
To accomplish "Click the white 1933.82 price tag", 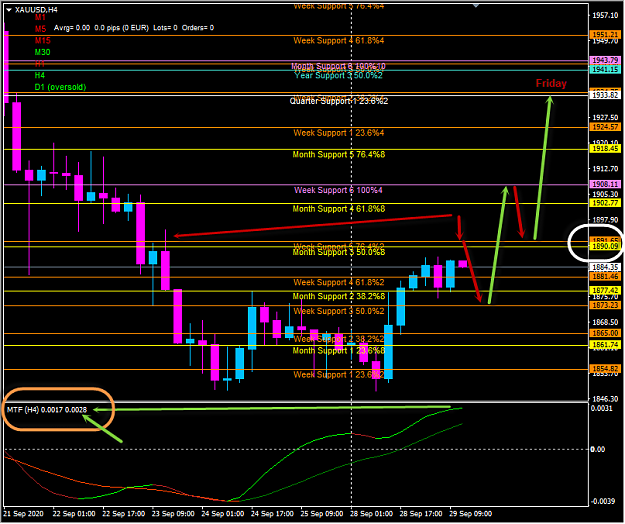I will 605,95.
